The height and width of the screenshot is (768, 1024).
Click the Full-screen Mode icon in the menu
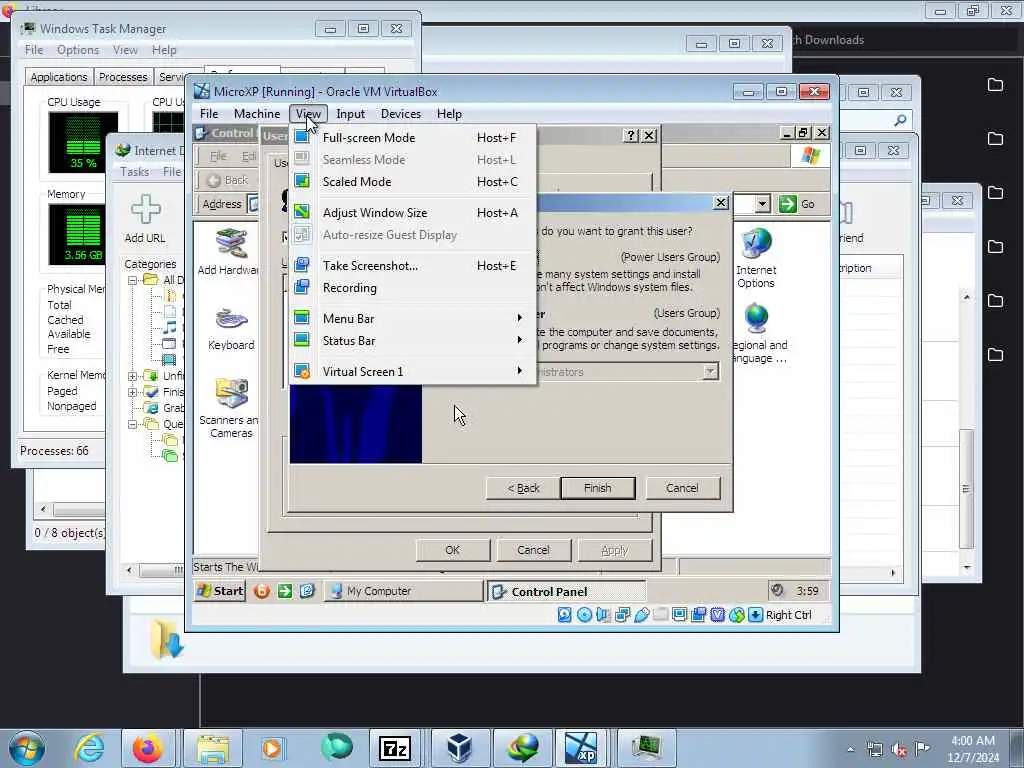coord(302,137)
